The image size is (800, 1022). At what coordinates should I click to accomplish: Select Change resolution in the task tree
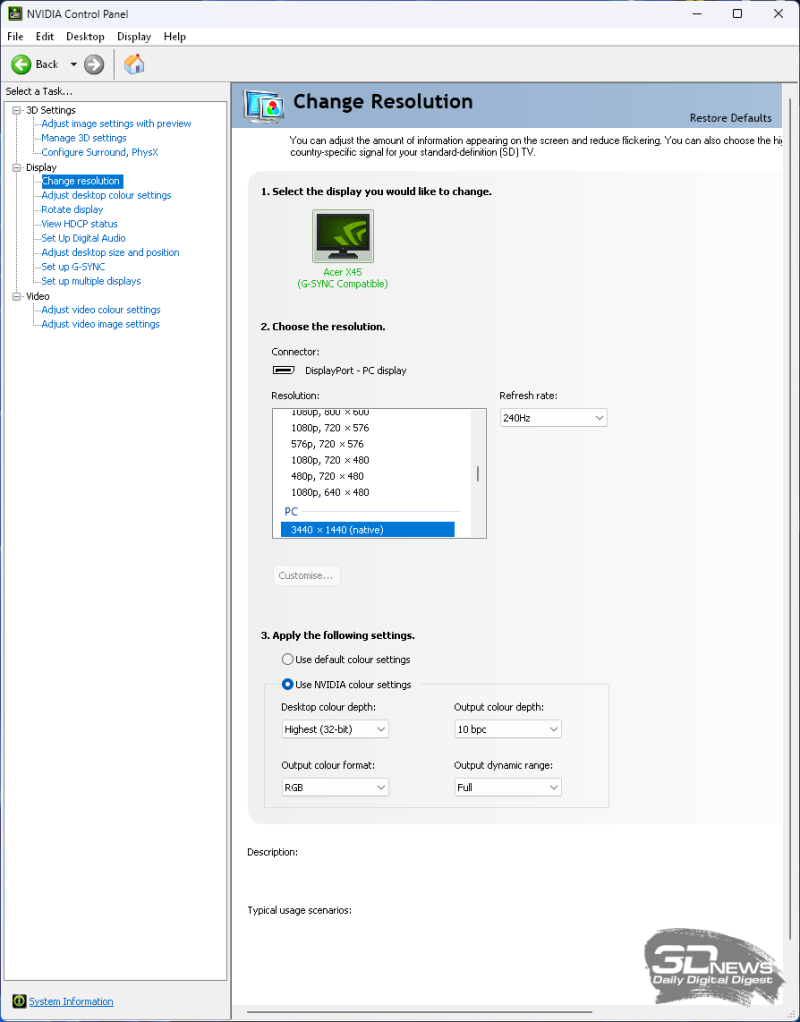point(81,181)
